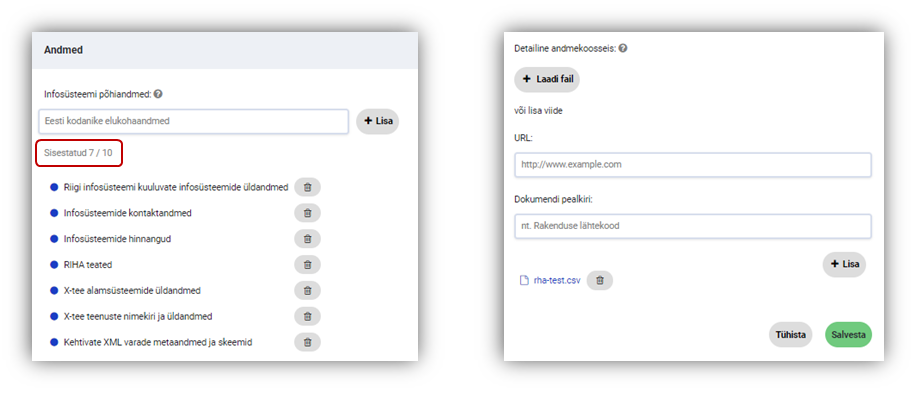Viewport: 916px width, 393px height.
Task: Click Lisa button next to põhiandmed field
Action: 377,121
